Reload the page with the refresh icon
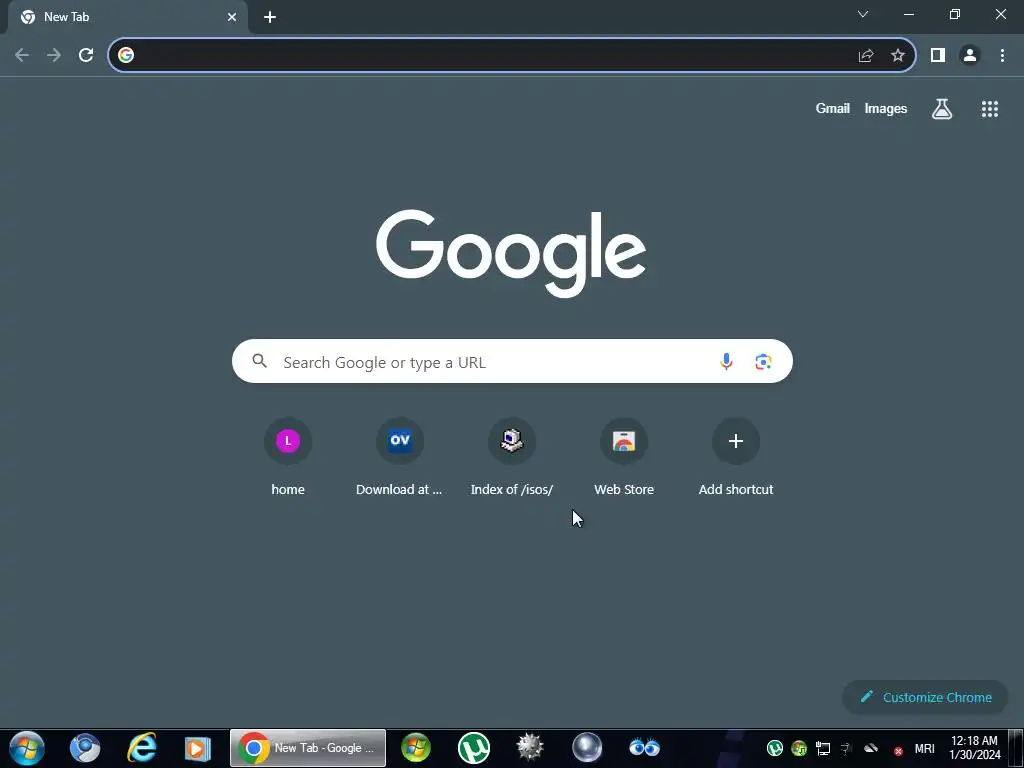 [86, 55]
